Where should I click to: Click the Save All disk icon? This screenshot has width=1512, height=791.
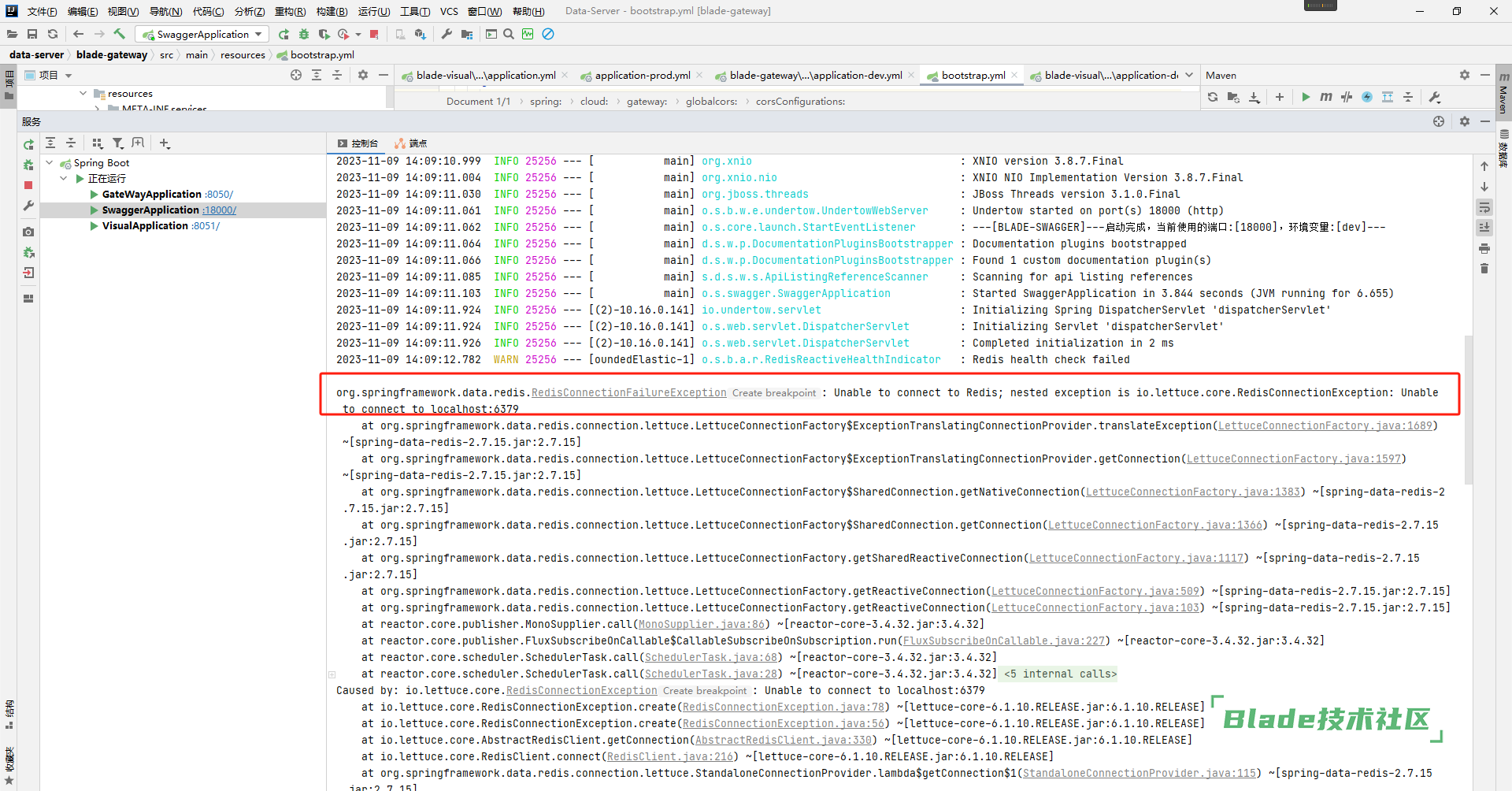pyautogui.click(x=32, y=34)
